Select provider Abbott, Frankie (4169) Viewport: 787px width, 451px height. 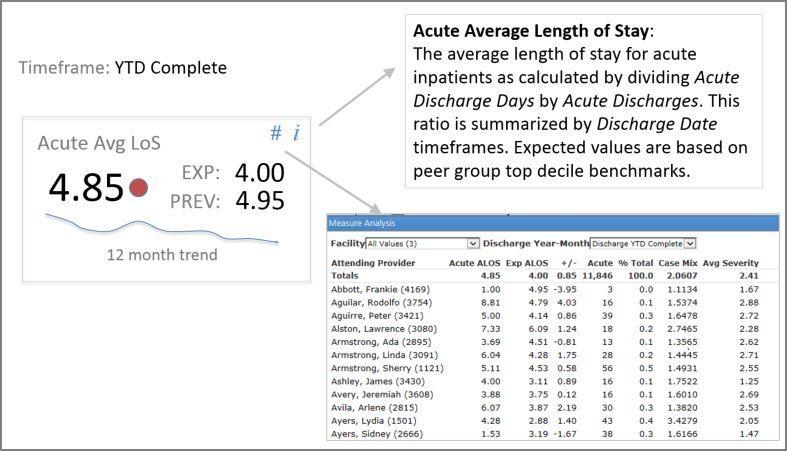click(x=375, y=288)
